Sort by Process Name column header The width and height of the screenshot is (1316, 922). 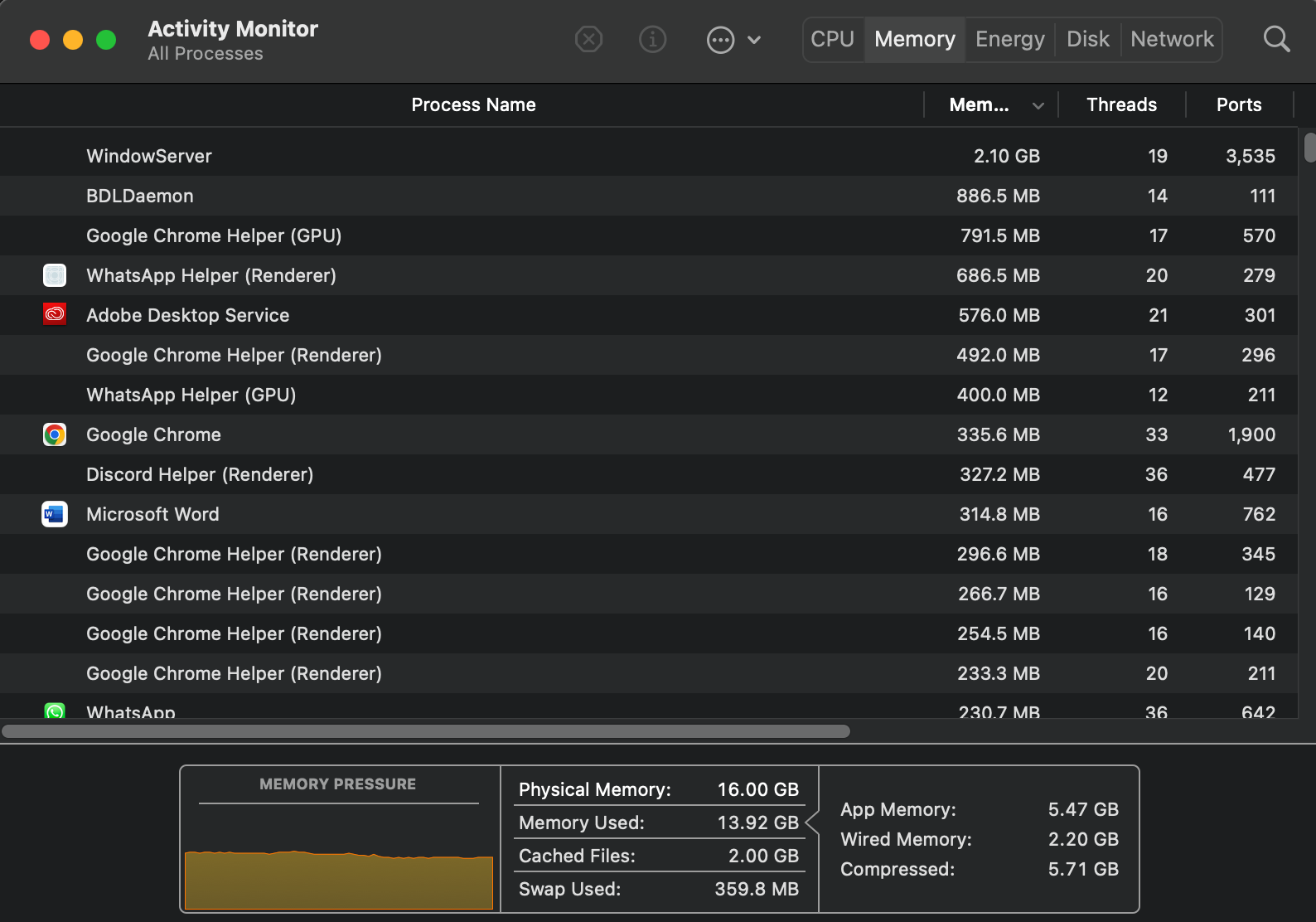(473, 104)
